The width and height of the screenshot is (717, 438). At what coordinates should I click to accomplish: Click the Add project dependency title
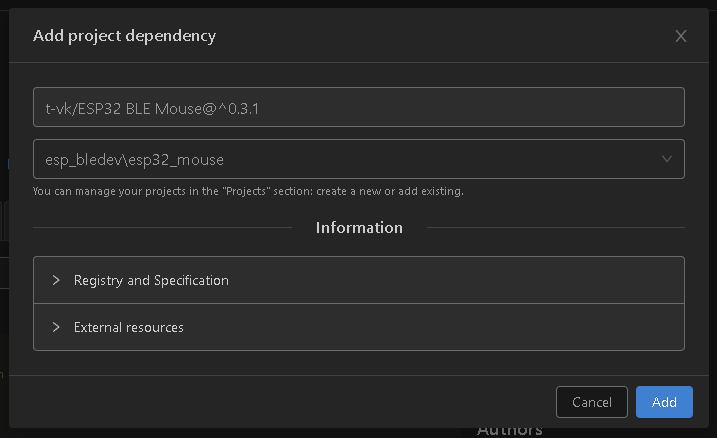click(124, 36)
